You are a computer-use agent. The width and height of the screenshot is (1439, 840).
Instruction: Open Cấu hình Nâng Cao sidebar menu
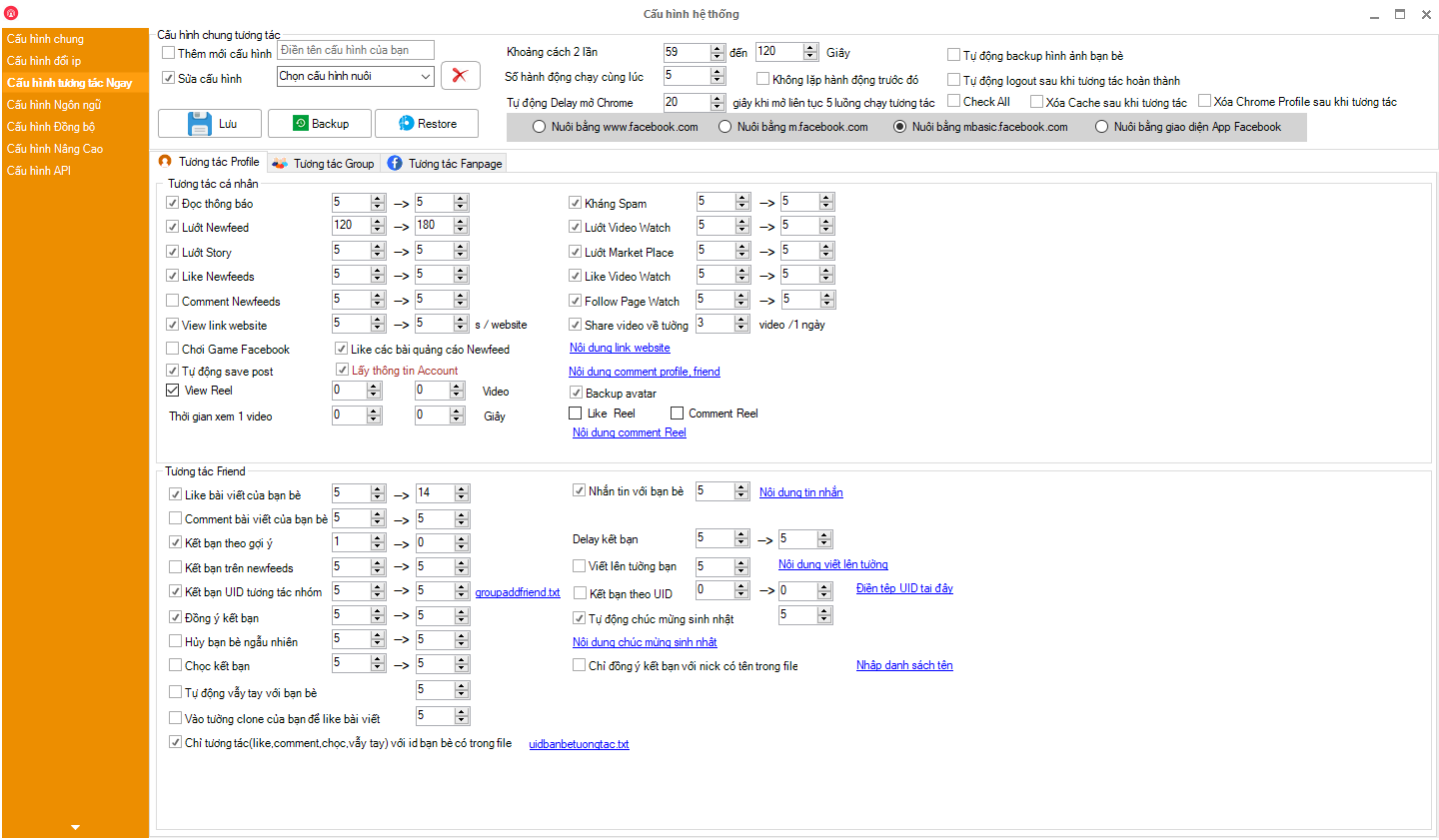(x=55, y=149)
